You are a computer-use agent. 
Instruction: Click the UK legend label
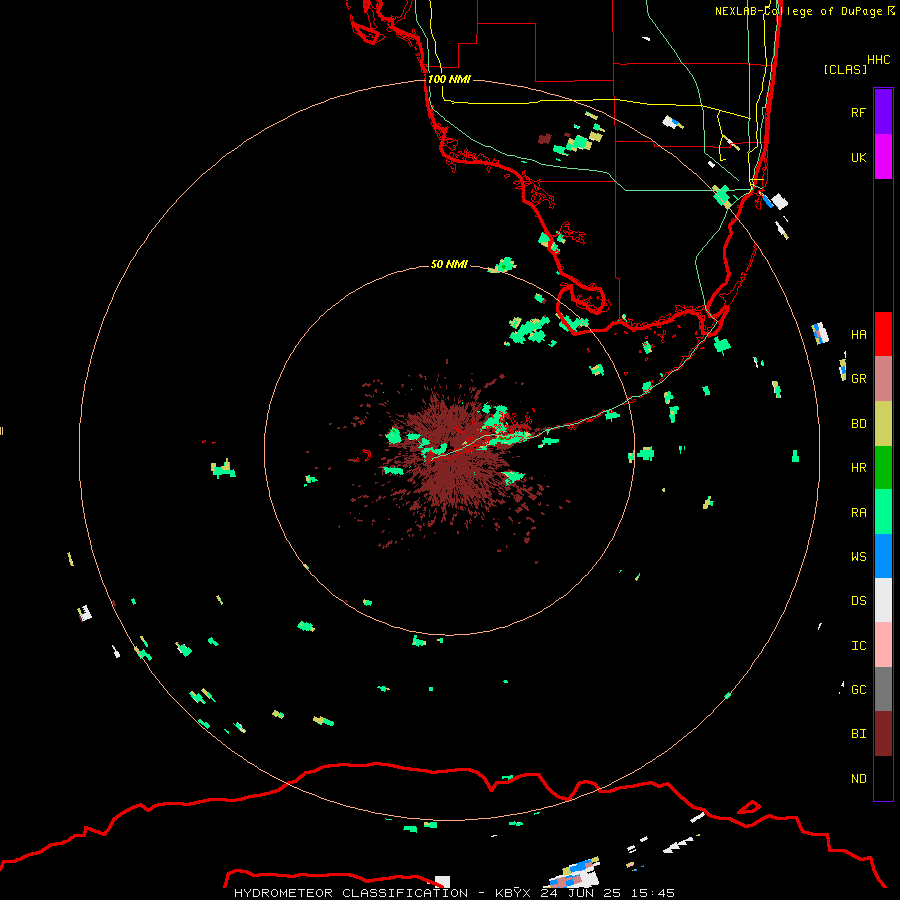click(x=858, y=158)
